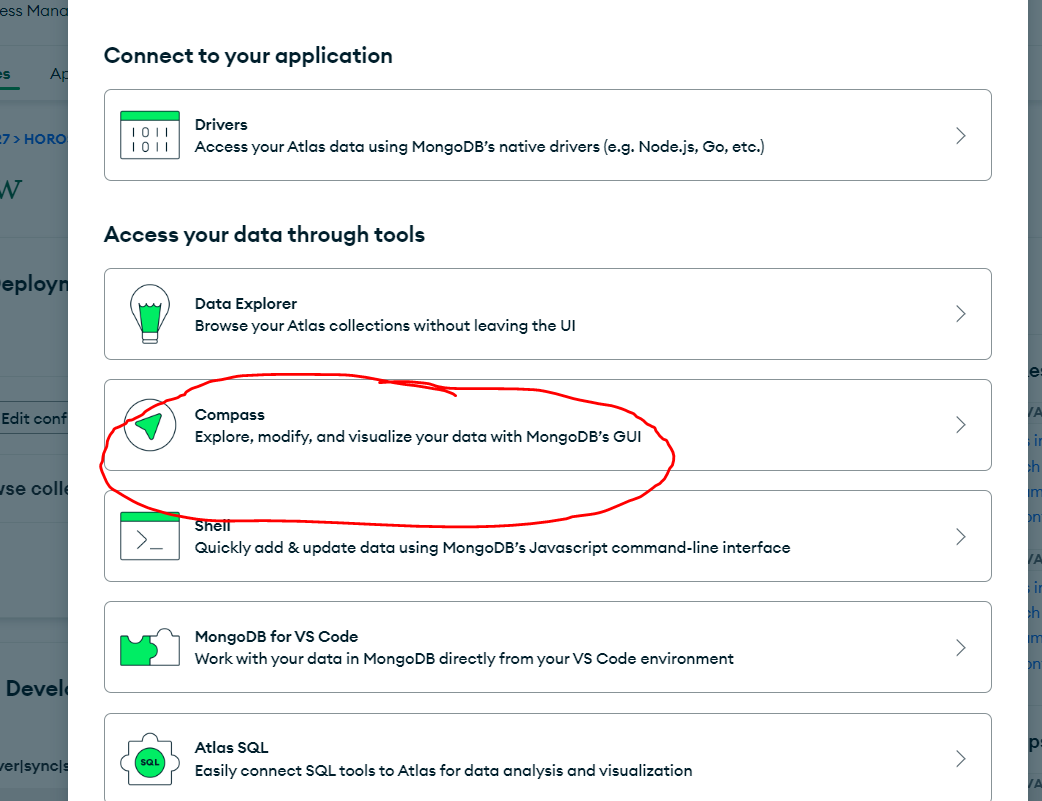Select the Drivers title text
1042x801 pixels.
click(x=221, y=124)
